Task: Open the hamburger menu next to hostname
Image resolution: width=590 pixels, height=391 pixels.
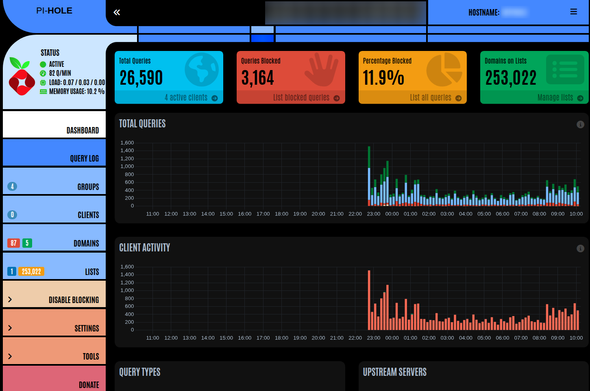Action: tap(573, 12)
